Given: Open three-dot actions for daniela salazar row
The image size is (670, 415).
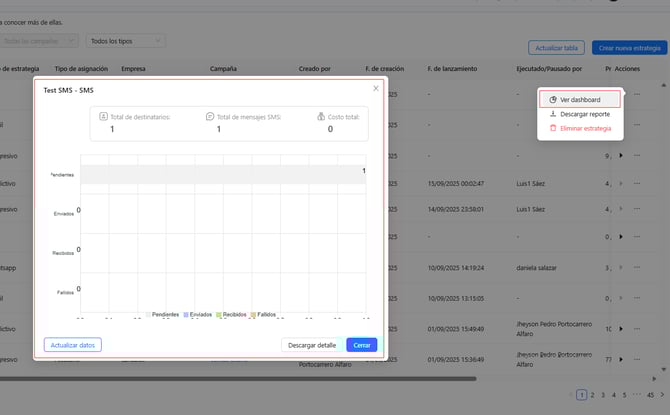Looking at the screenshot, I should coord(637,267).
